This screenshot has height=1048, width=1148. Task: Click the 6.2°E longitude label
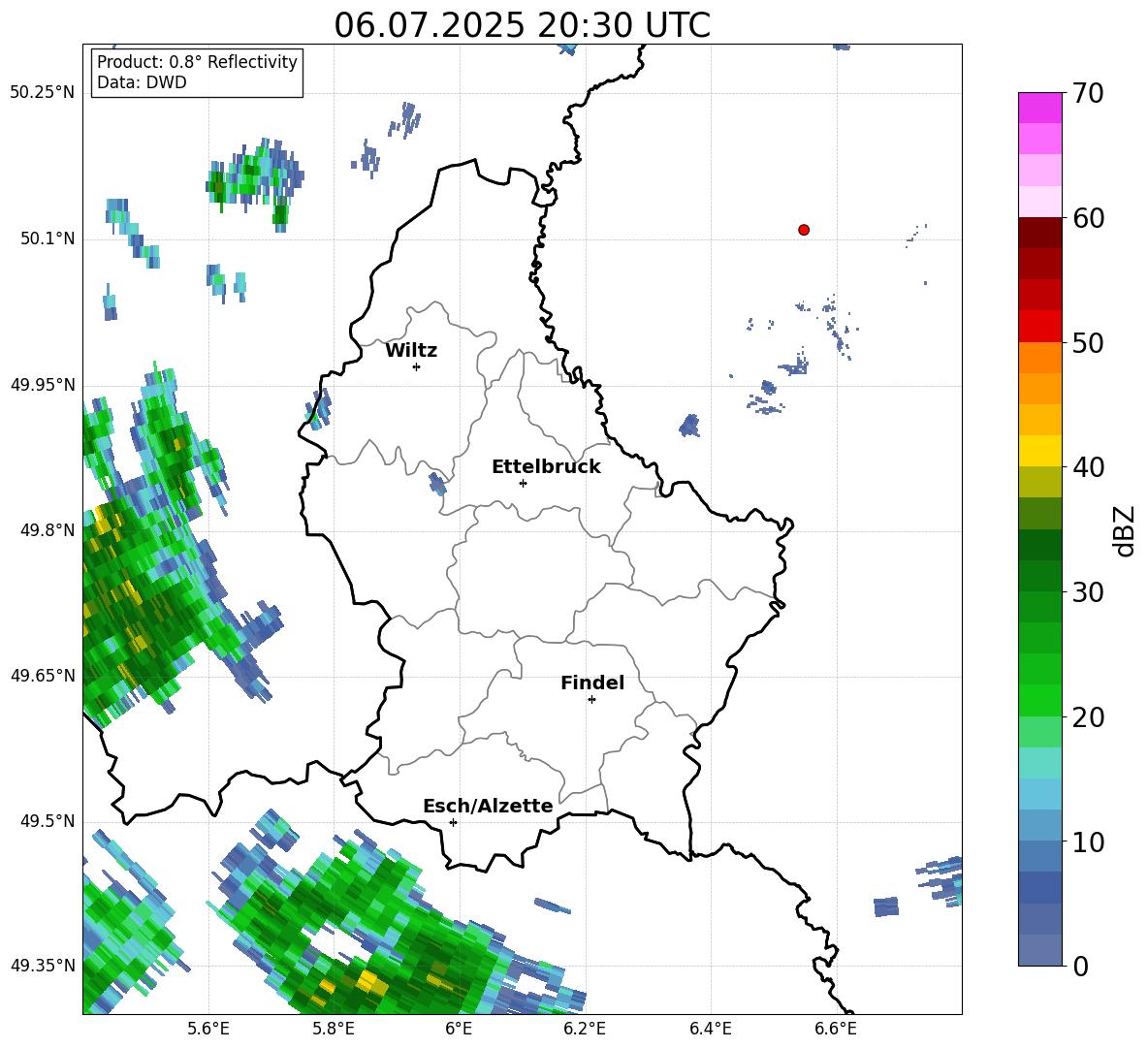coord(585,1029)
